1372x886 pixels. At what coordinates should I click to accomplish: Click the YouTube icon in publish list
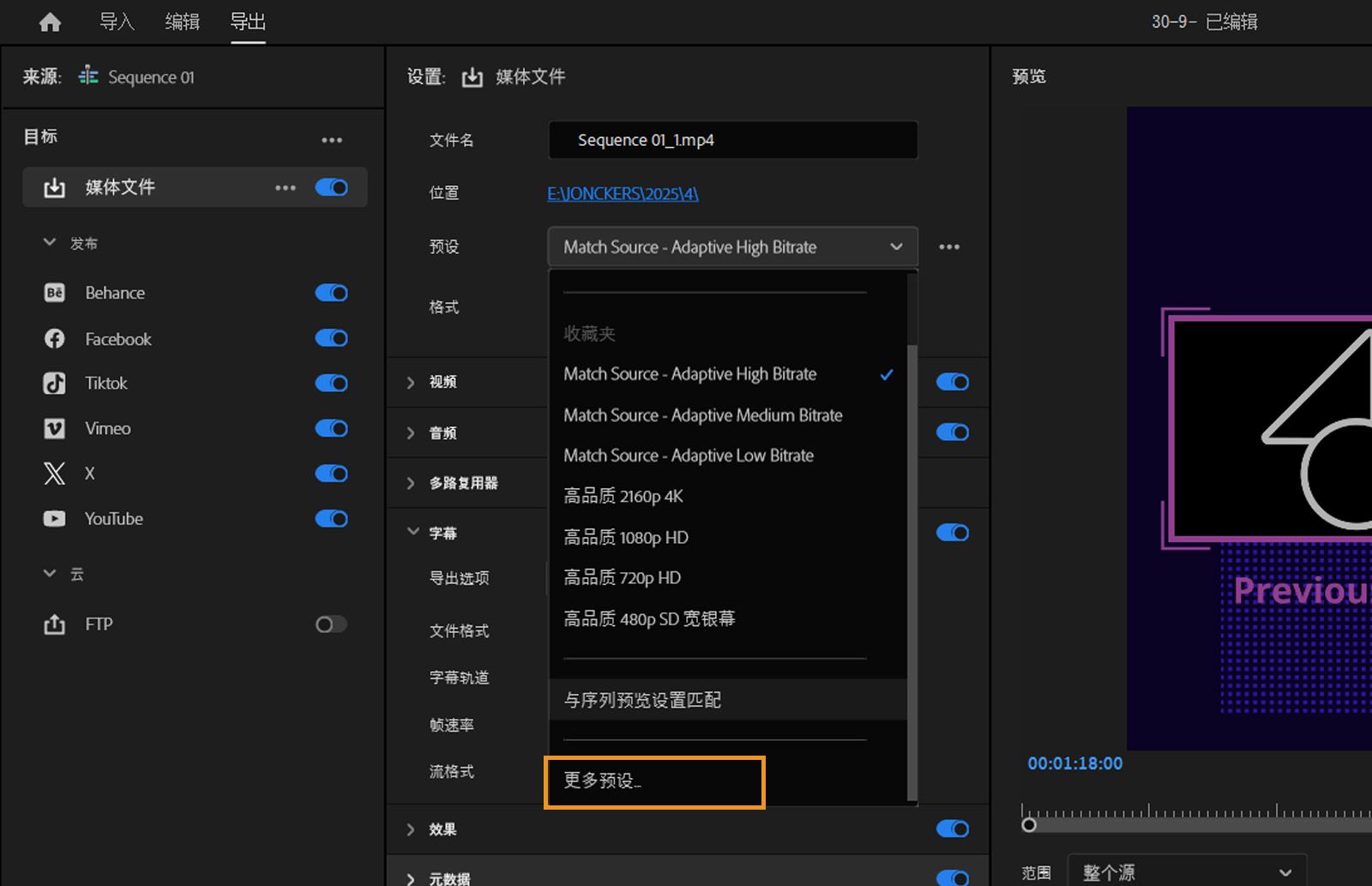[x=54, y=518]
